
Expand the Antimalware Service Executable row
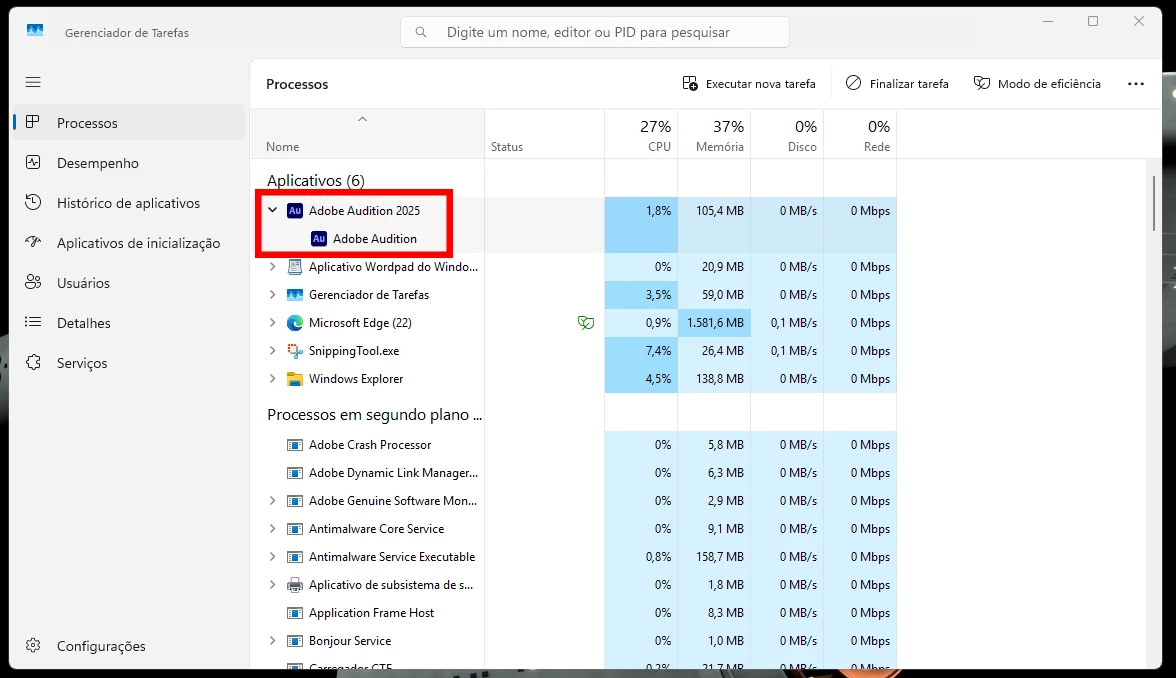coord(273,556)
